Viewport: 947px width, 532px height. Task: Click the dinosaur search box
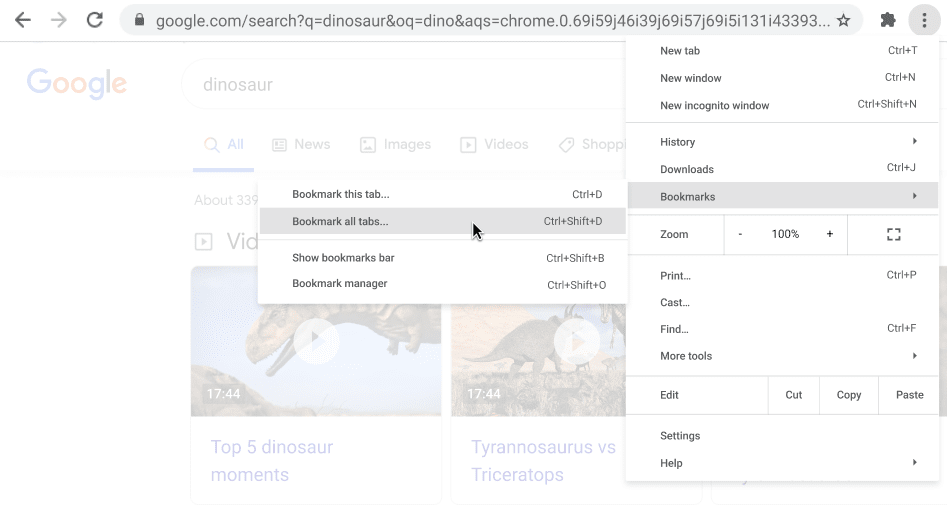click(403, 85)
